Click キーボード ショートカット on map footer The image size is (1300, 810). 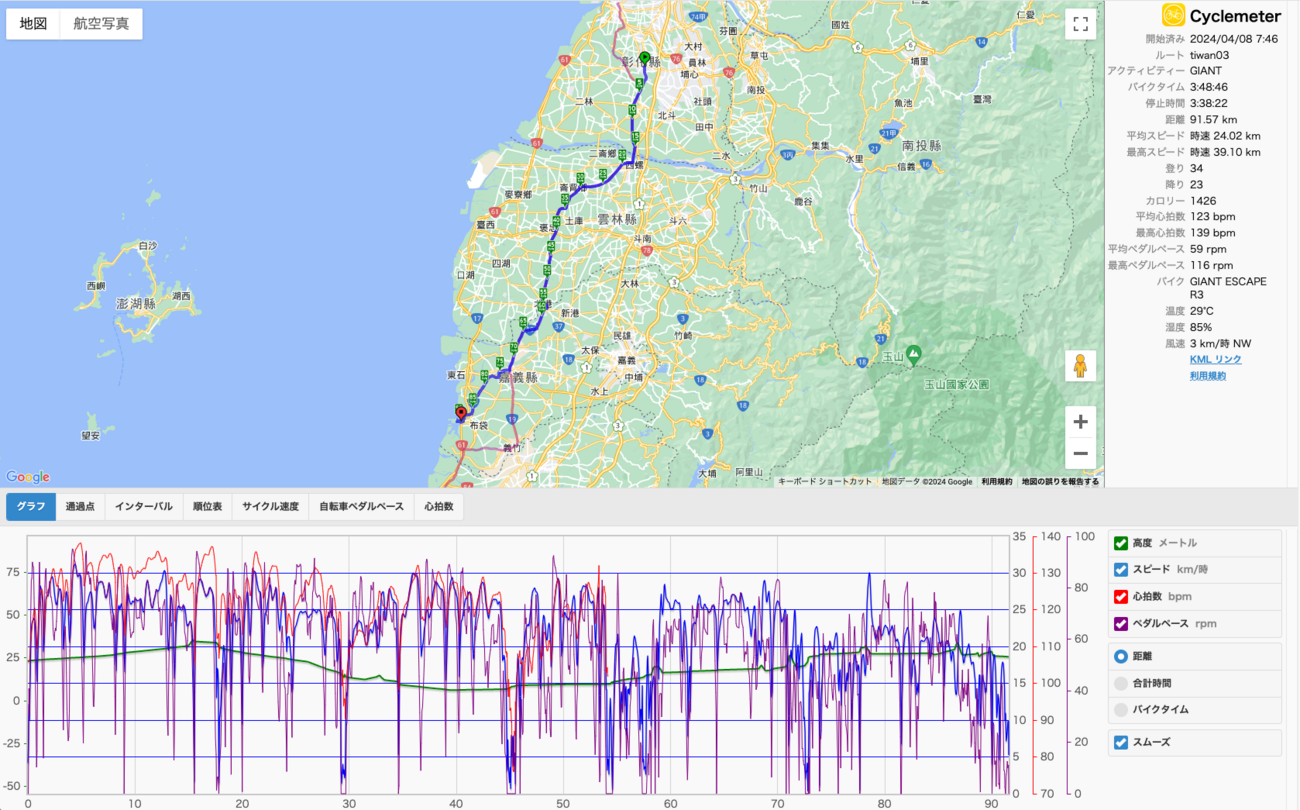click(825, 482)
